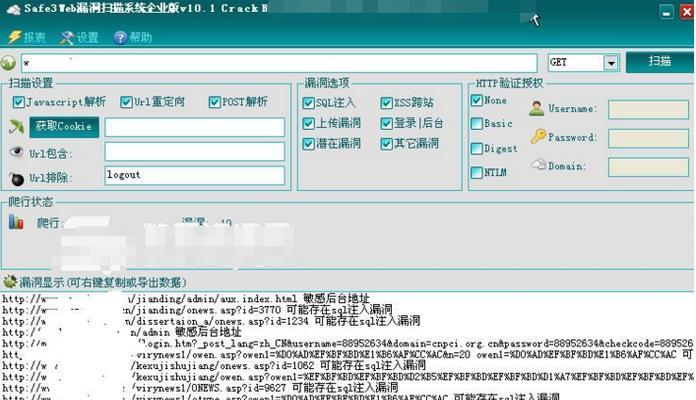Open the 设置 settings menu
This screenshot has width=696, height=400.
click(79, 37)
